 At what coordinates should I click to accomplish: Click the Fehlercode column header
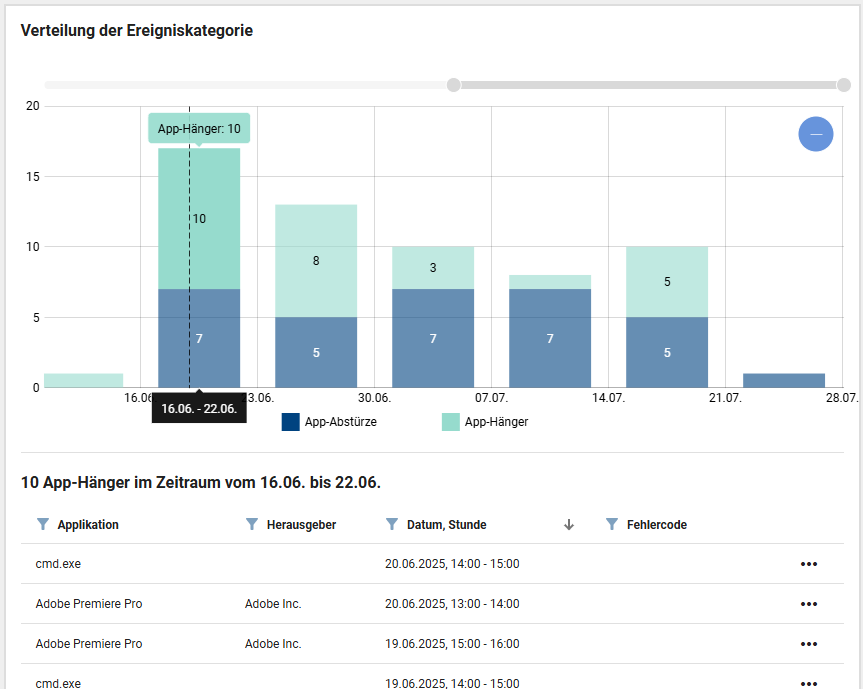click(x=656, y=525)
